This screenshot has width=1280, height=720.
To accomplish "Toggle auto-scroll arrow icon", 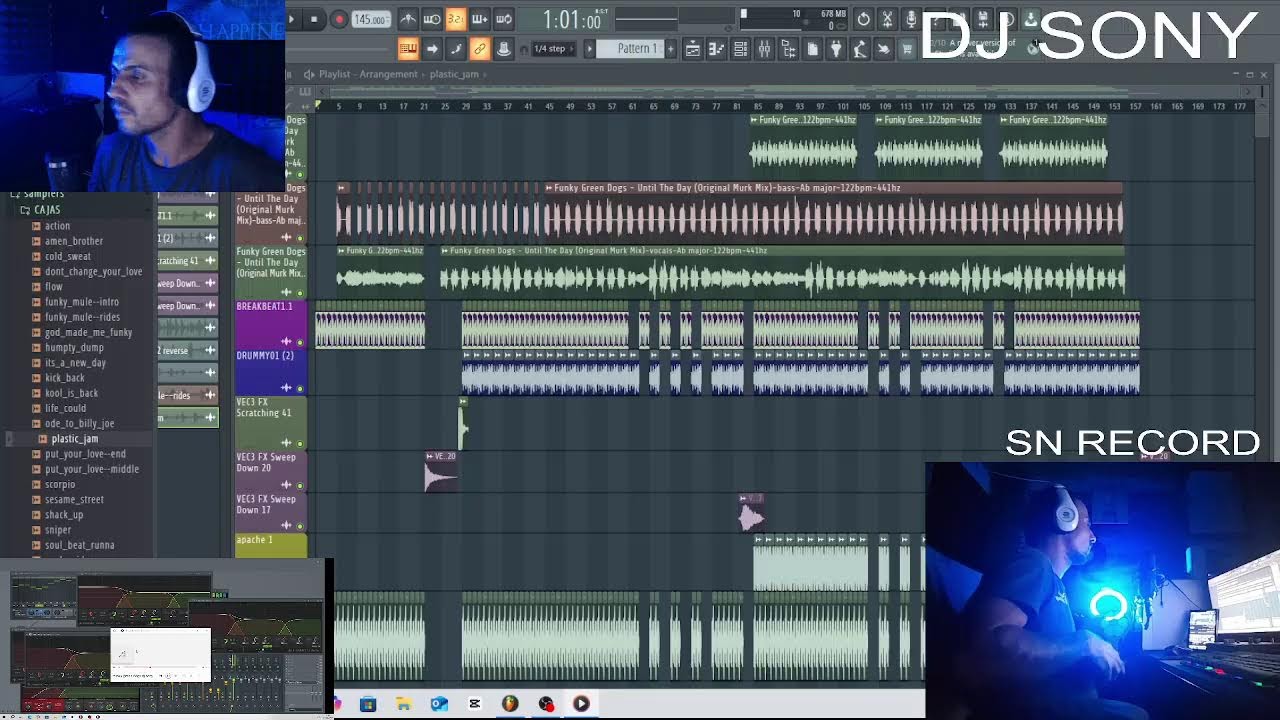I will tap(432, 48).
